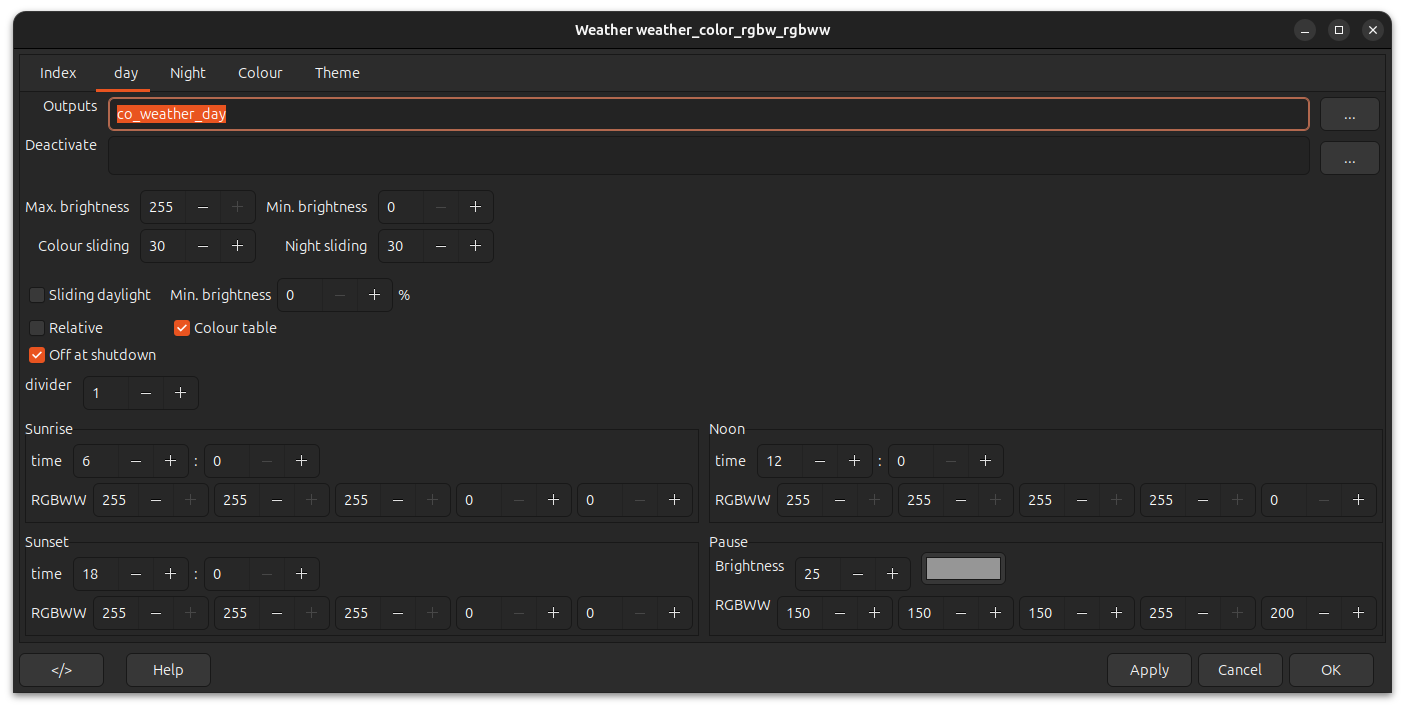Open the Deactivate browse (...) button
Viewport: 1405px width, 709px height.
(1349, 158)
